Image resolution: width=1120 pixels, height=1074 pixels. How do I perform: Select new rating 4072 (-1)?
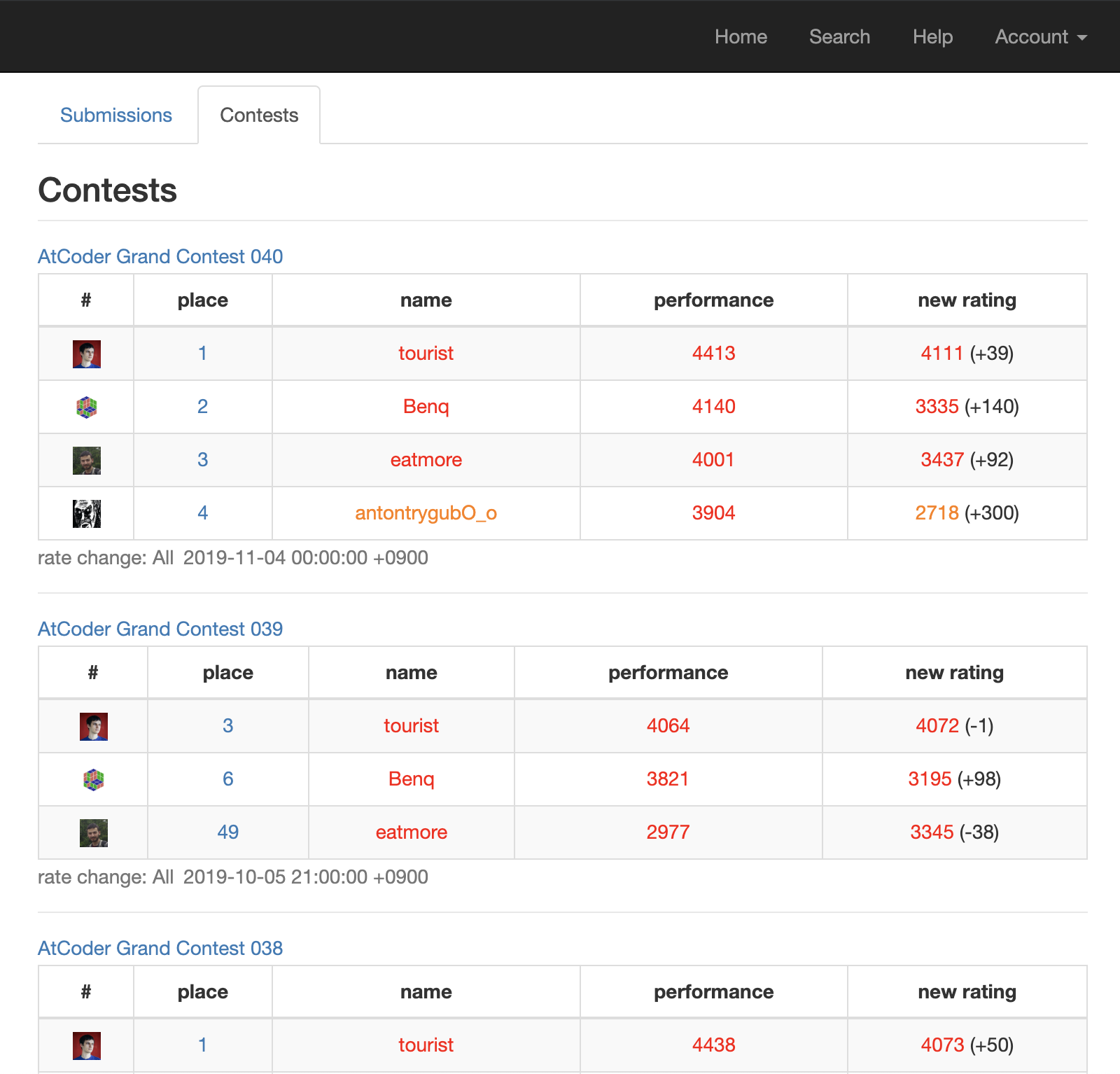coord(954,725)
